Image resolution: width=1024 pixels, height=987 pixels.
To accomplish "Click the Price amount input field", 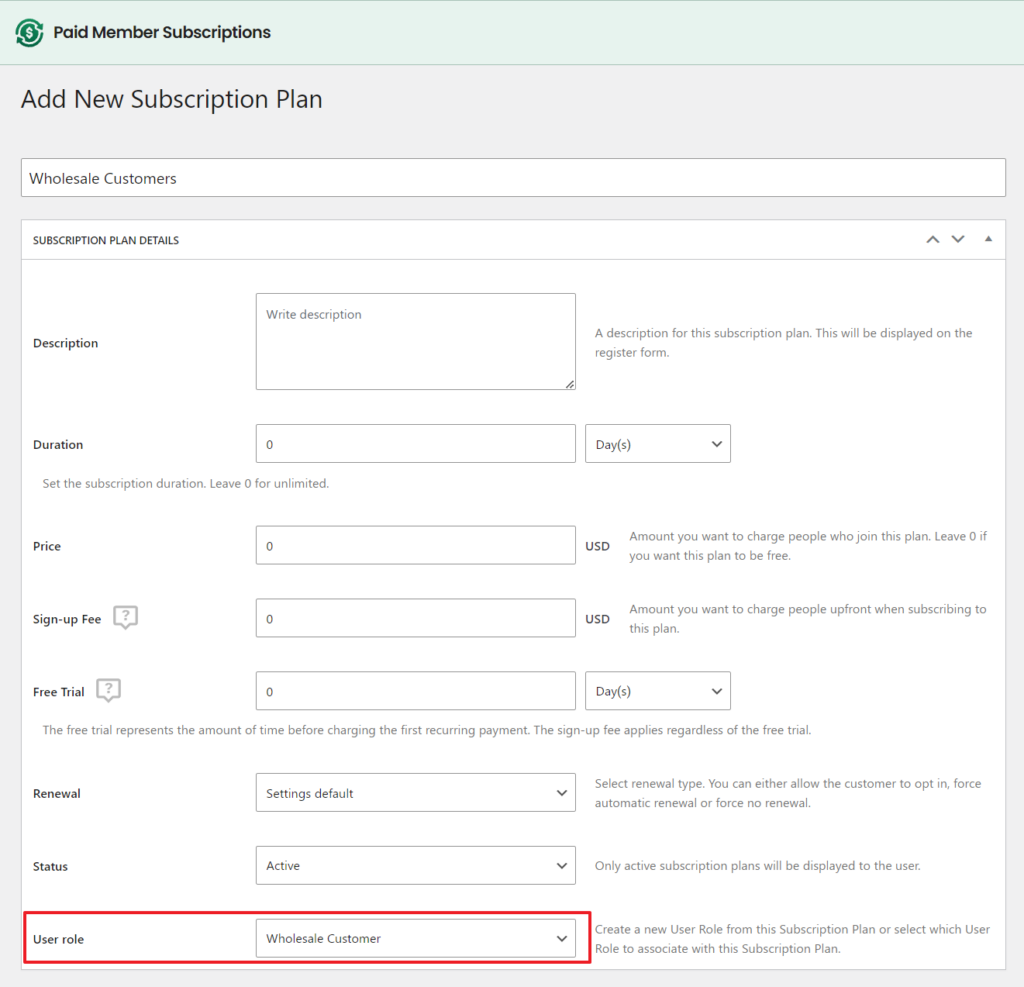I will coord(415,545).
